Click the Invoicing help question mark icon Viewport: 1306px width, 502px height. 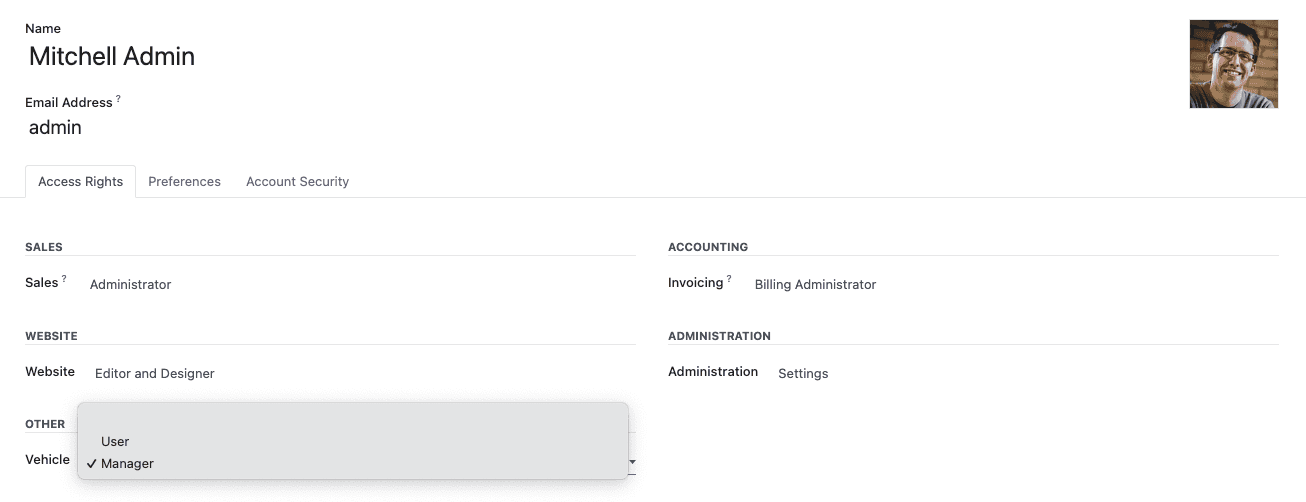pos(729,279)
